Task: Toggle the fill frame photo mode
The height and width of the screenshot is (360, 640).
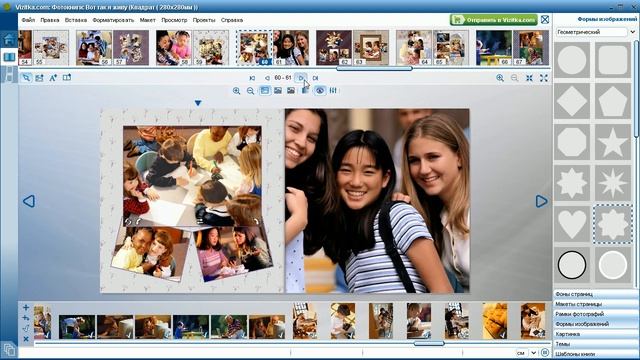Action: (x=264, y=91)
